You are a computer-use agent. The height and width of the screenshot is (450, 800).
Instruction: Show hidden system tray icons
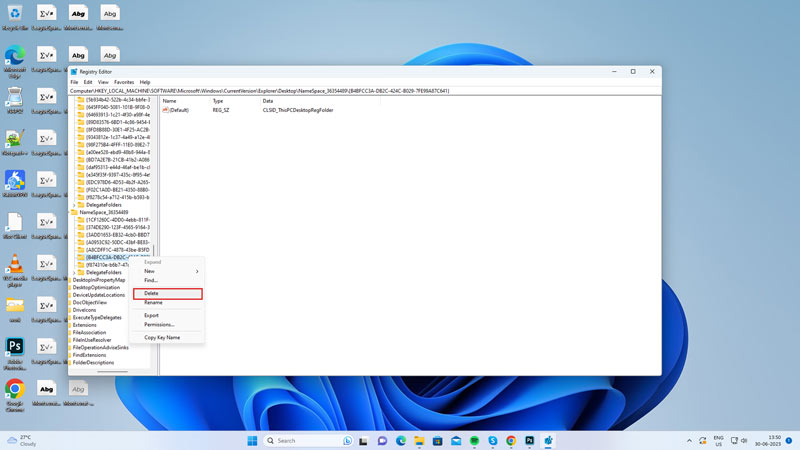click(689, 441)
